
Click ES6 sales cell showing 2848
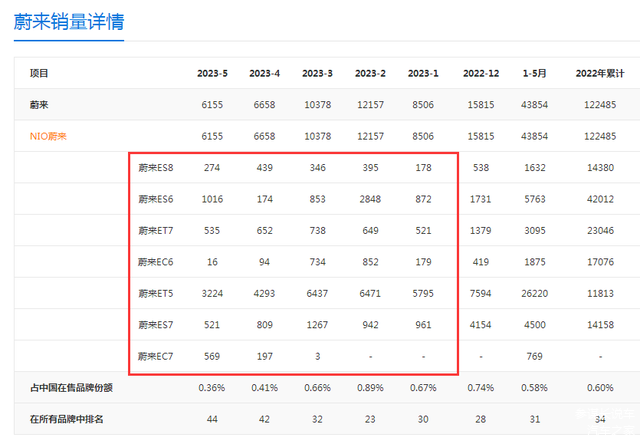(370, 199)
